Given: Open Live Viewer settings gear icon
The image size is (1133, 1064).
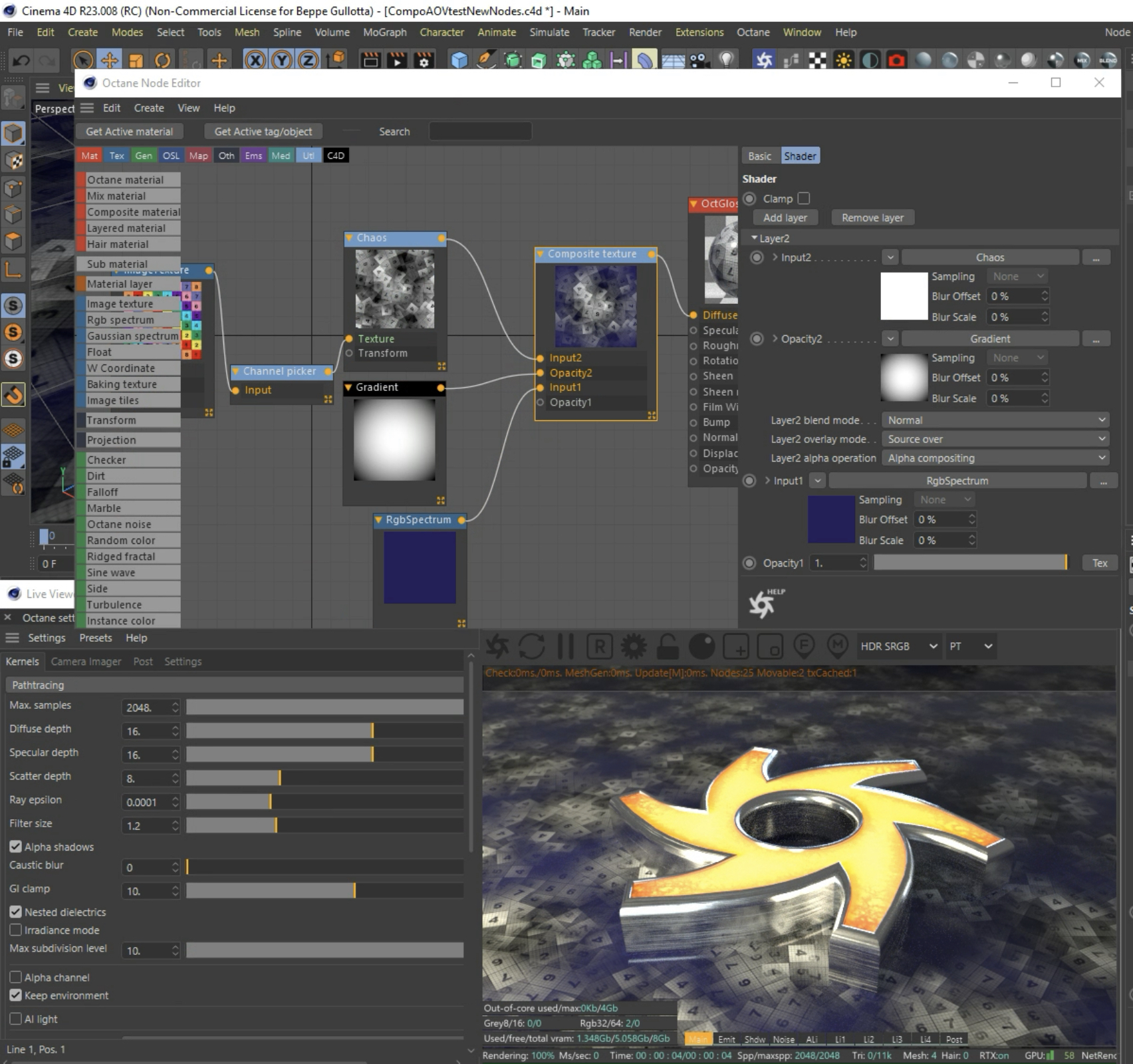Looking at the screenshot, I should click(x=634, y=646).
